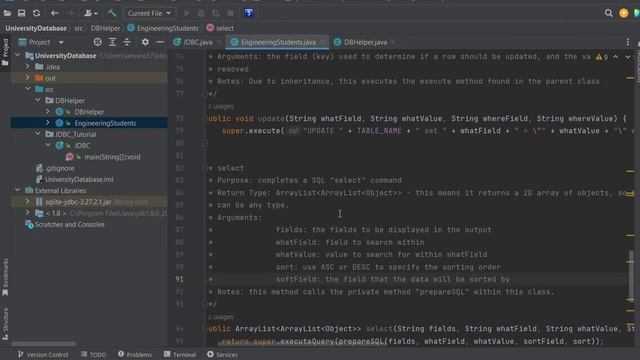The image size is (640, 360).
Task: Navigate forward with the right arrow
Action: tap(70, 13)
